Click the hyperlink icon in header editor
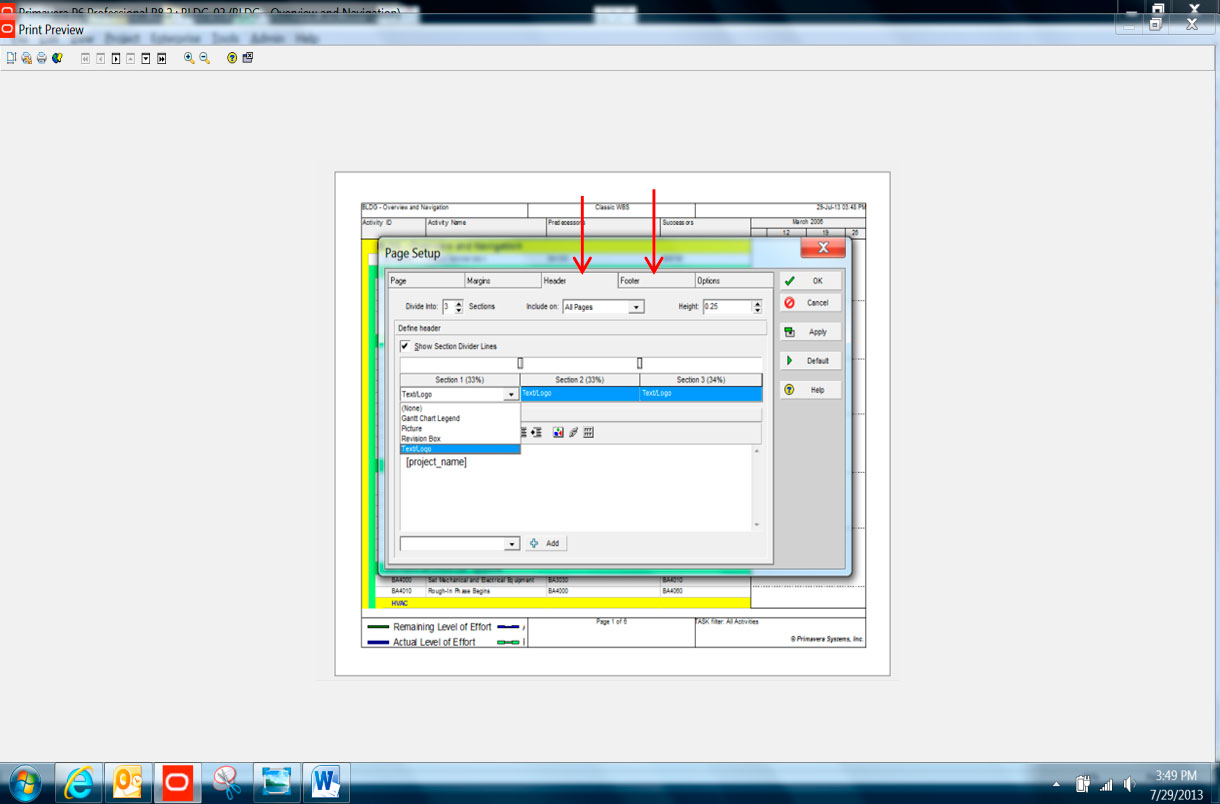Viewport: 1220px width, 804px height. point(573,432)
